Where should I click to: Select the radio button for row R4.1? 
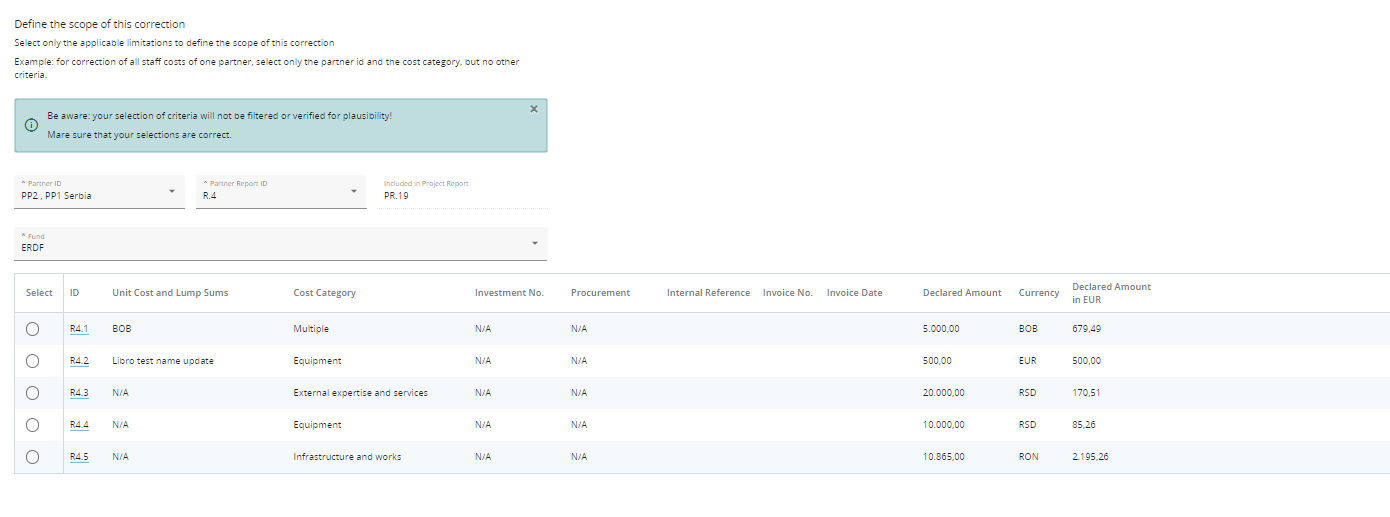tap(32, 329)
